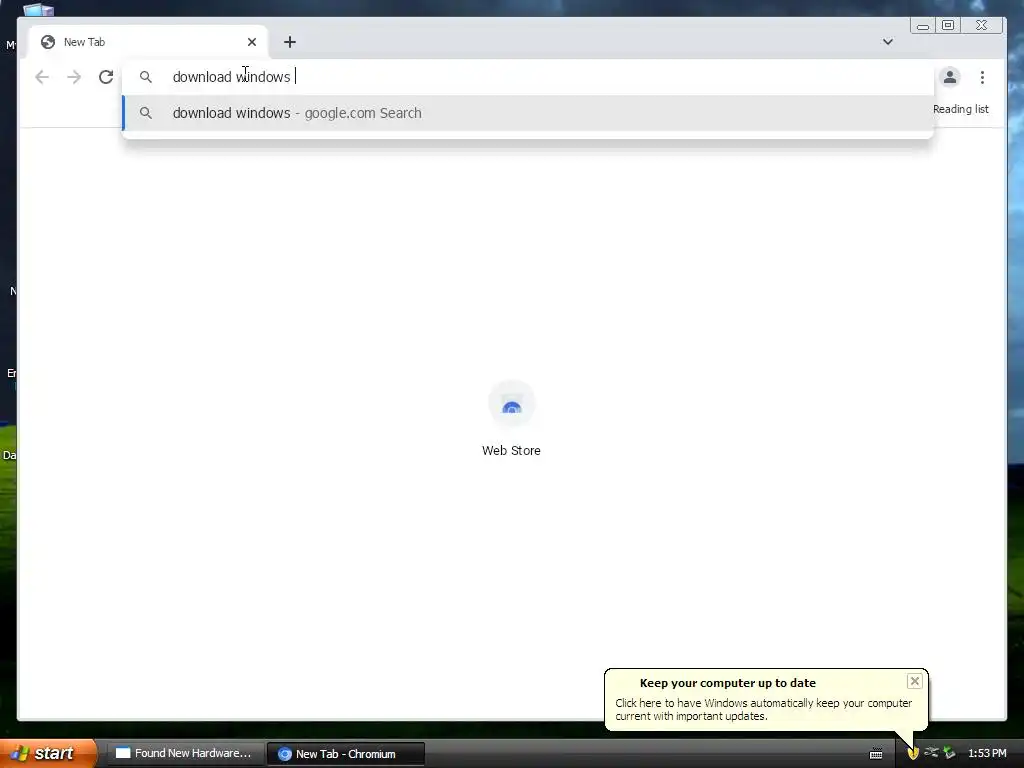The image size is (1024, 768).
Task: Dismiss the 'Keep your computer up to date' balloon
Action: coord(914,681)
